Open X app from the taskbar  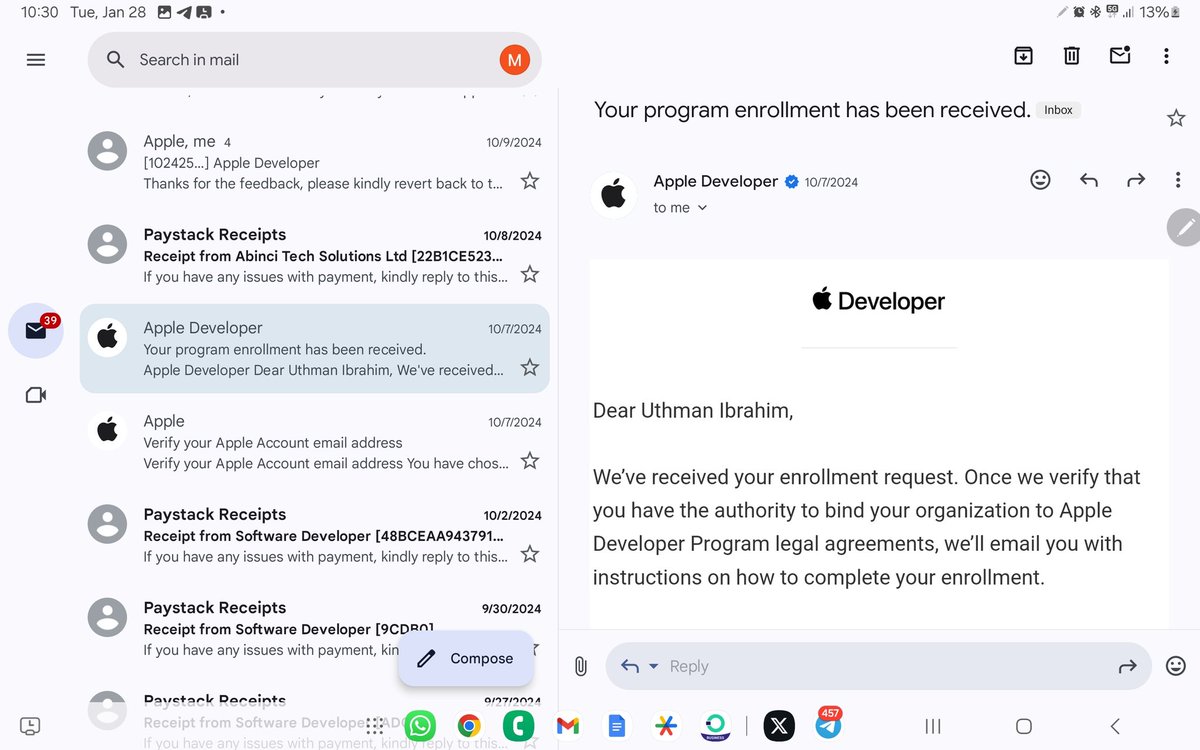point(779,726)
